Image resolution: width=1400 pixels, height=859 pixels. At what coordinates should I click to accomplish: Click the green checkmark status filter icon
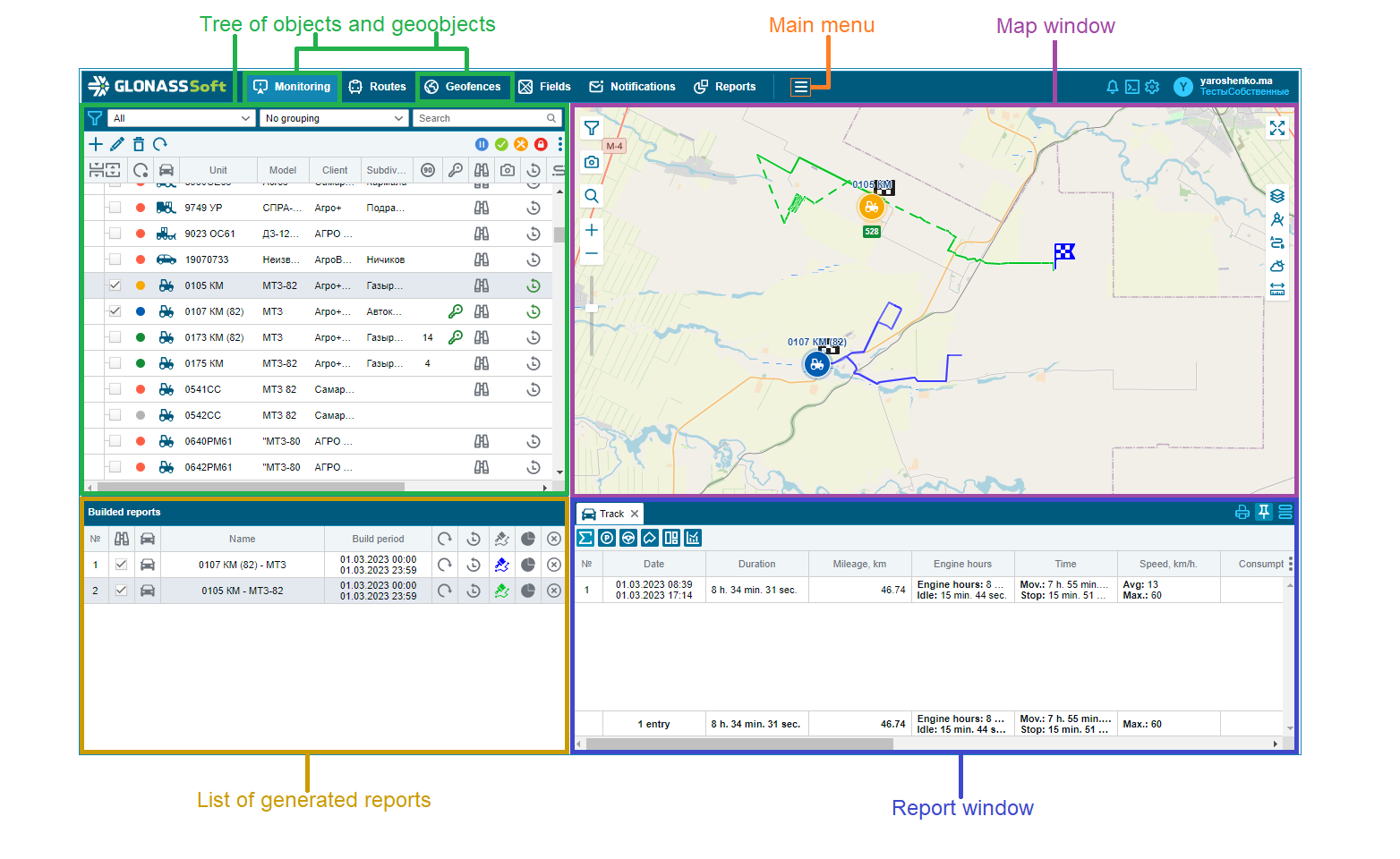point(501,144)
